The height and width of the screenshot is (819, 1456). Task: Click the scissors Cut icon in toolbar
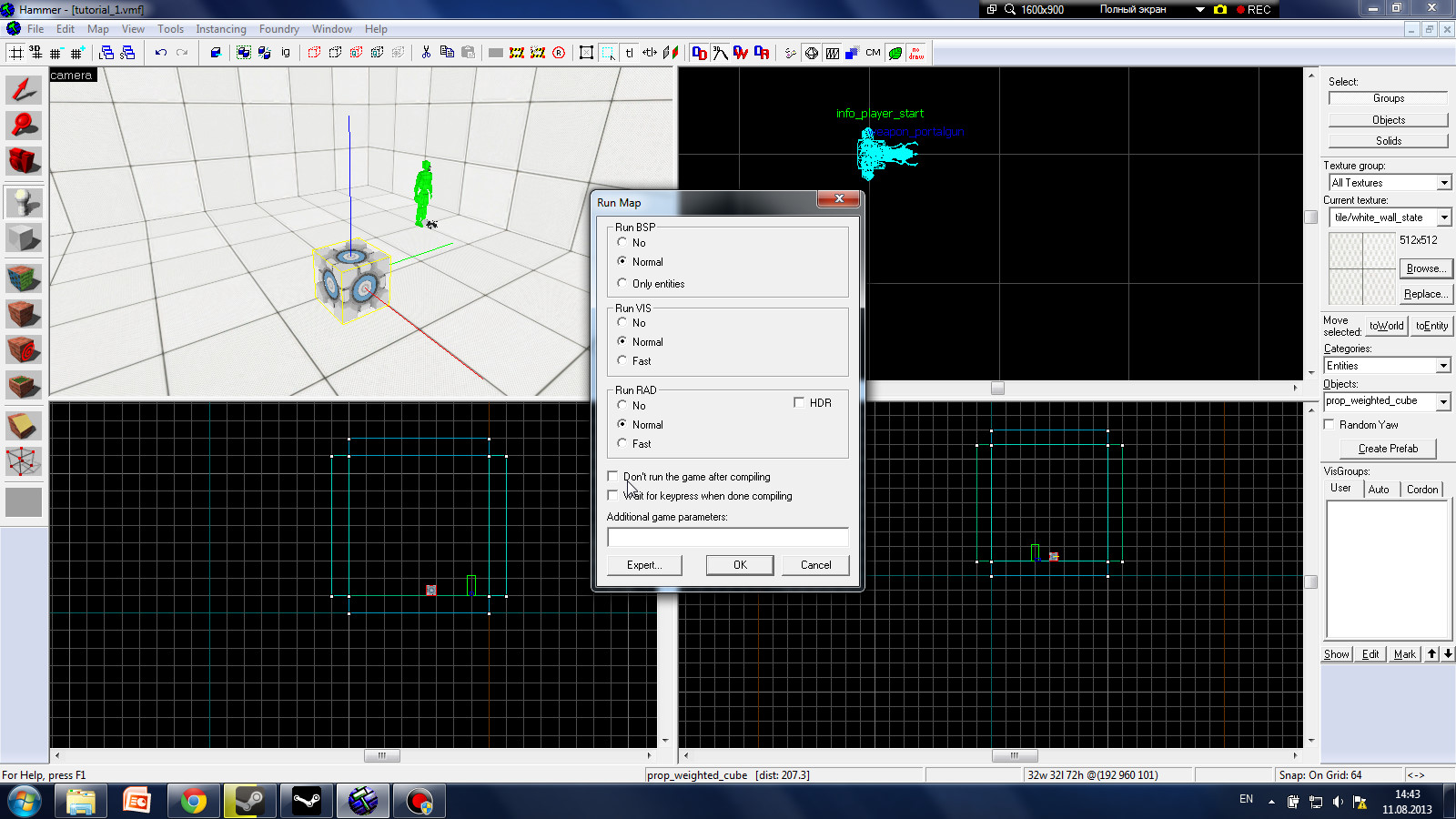[x=426, y=53]
